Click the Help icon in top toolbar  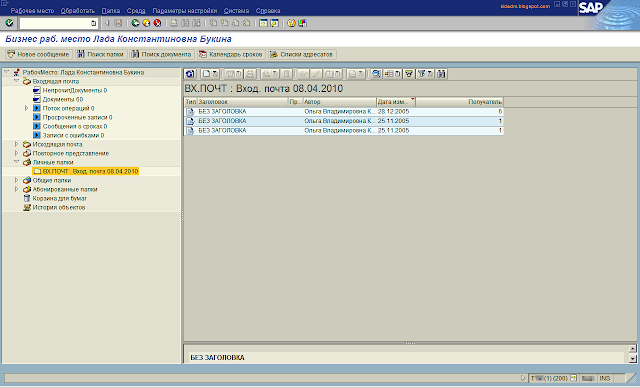tap(291, 23)
